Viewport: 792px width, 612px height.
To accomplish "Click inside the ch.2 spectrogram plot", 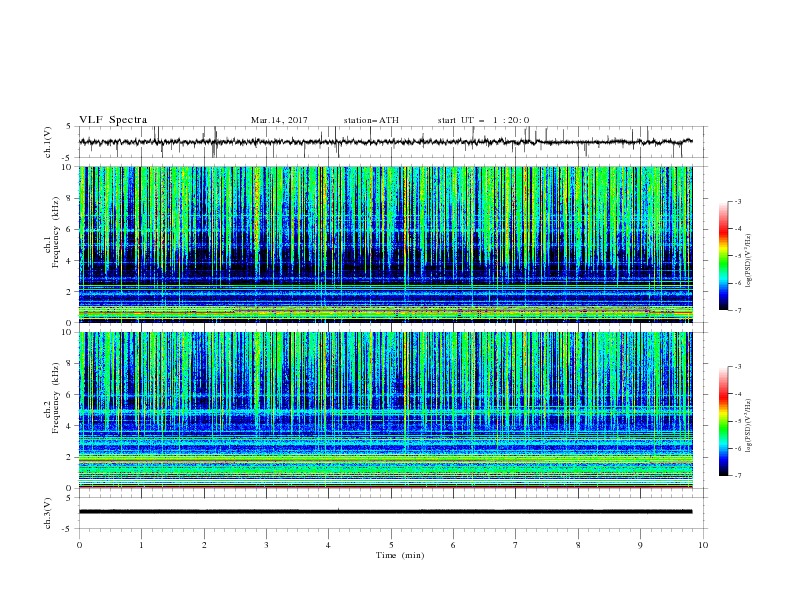I will coord(385,410).
